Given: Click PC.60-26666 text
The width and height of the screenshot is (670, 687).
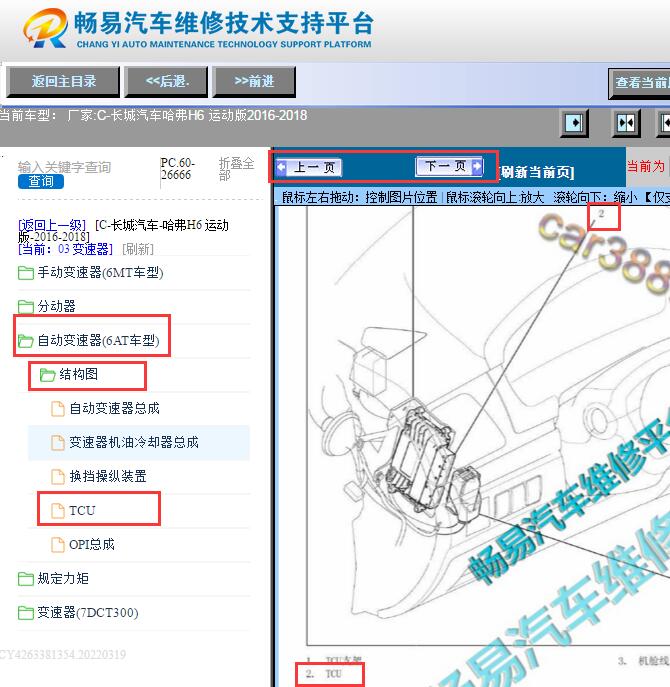Looking at the screenshot, I should [177, 169].
